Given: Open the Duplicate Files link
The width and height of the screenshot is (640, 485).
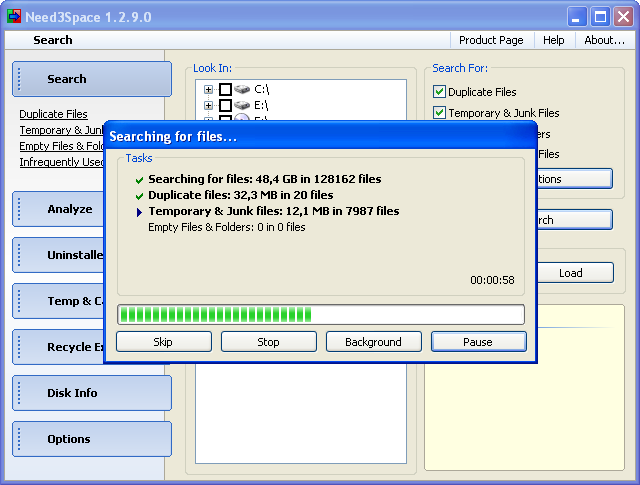Looking at the screenshot, I should (53, 114).
